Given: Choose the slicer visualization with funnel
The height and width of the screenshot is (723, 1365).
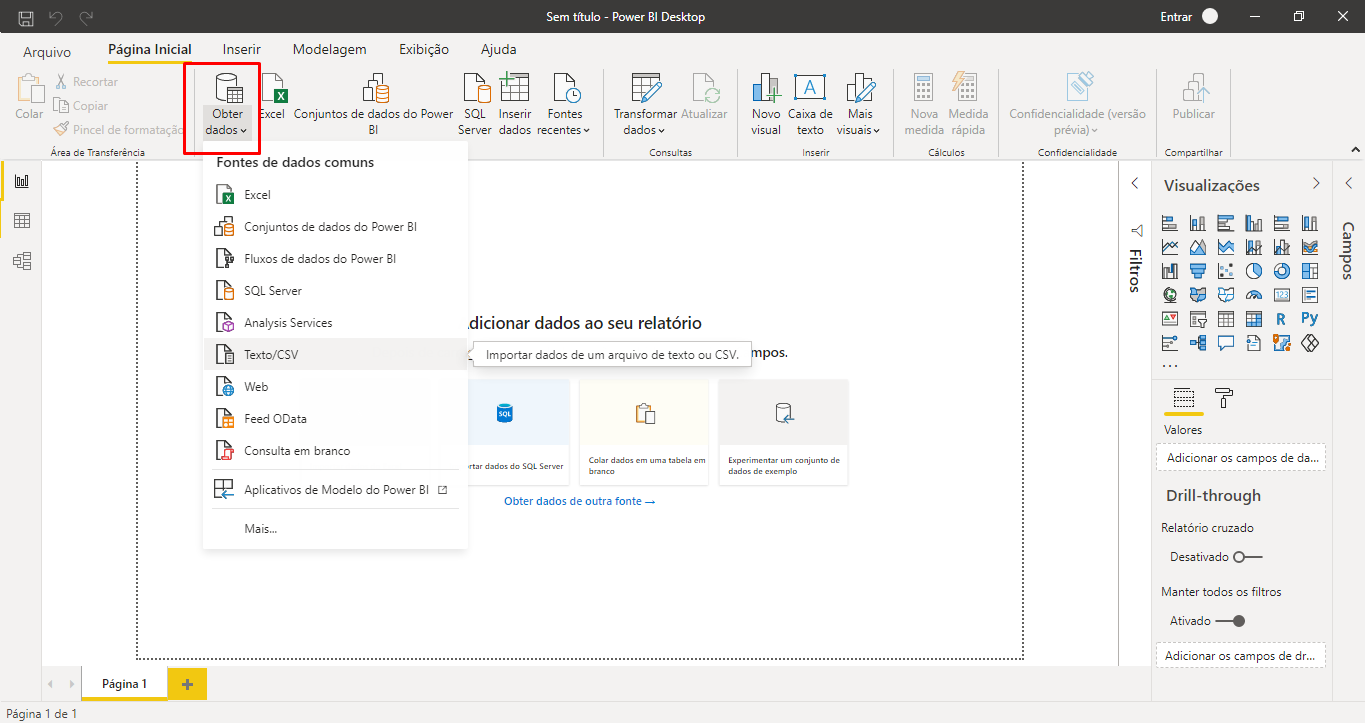Looking at the screenshot, I should pyautogui.click(x=1198, y=319).
